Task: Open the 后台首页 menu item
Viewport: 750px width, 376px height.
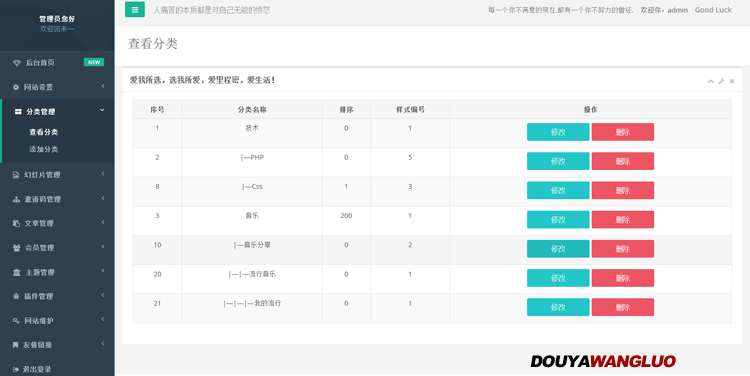Action: [57, 63]
